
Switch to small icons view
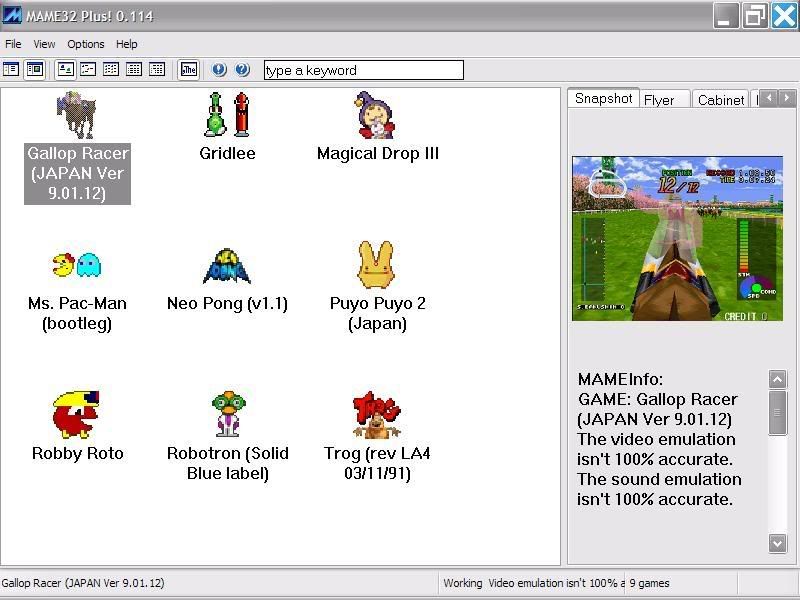88,69
